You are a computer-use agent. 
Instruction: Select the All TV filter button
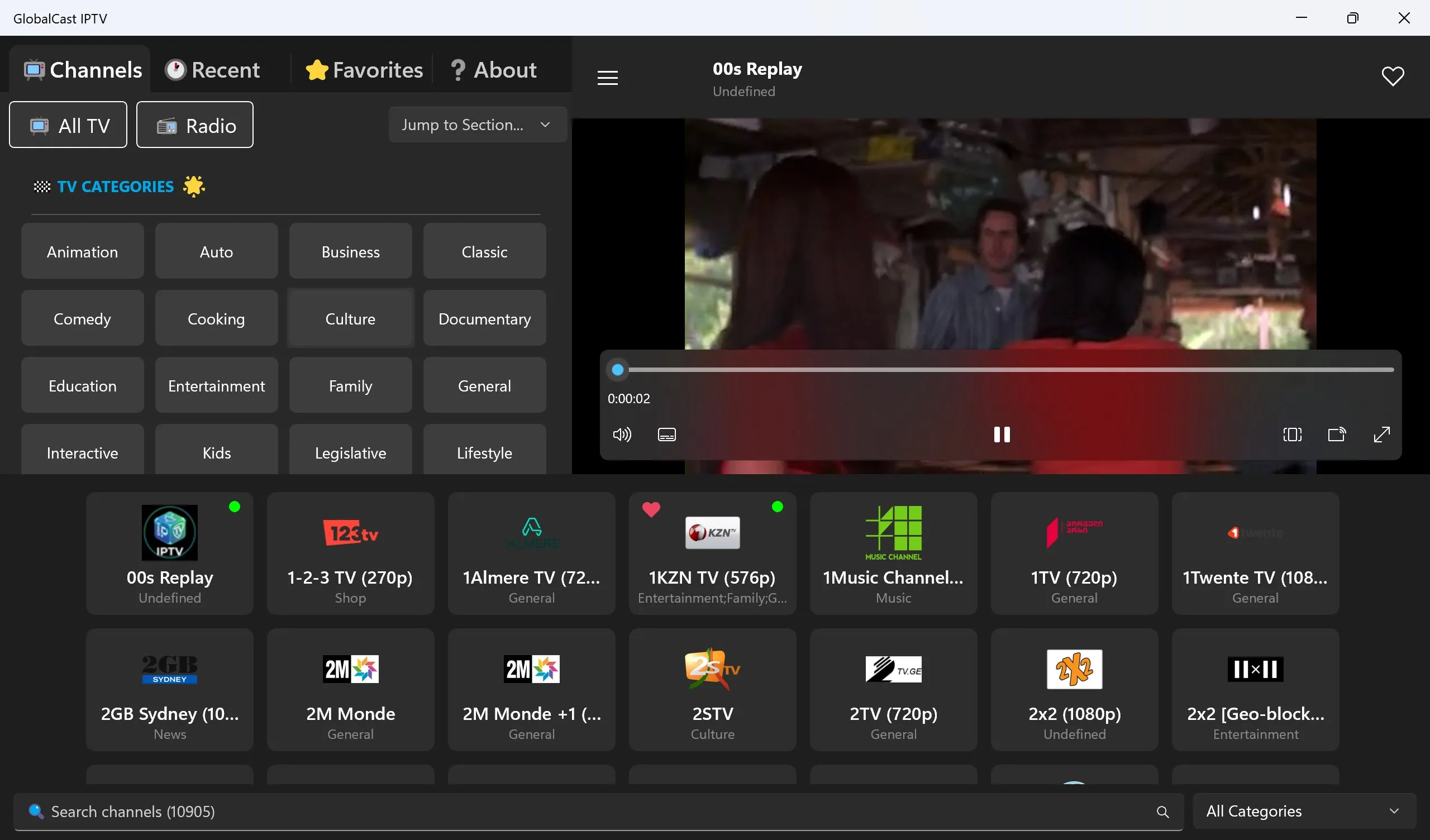[68, 125]
